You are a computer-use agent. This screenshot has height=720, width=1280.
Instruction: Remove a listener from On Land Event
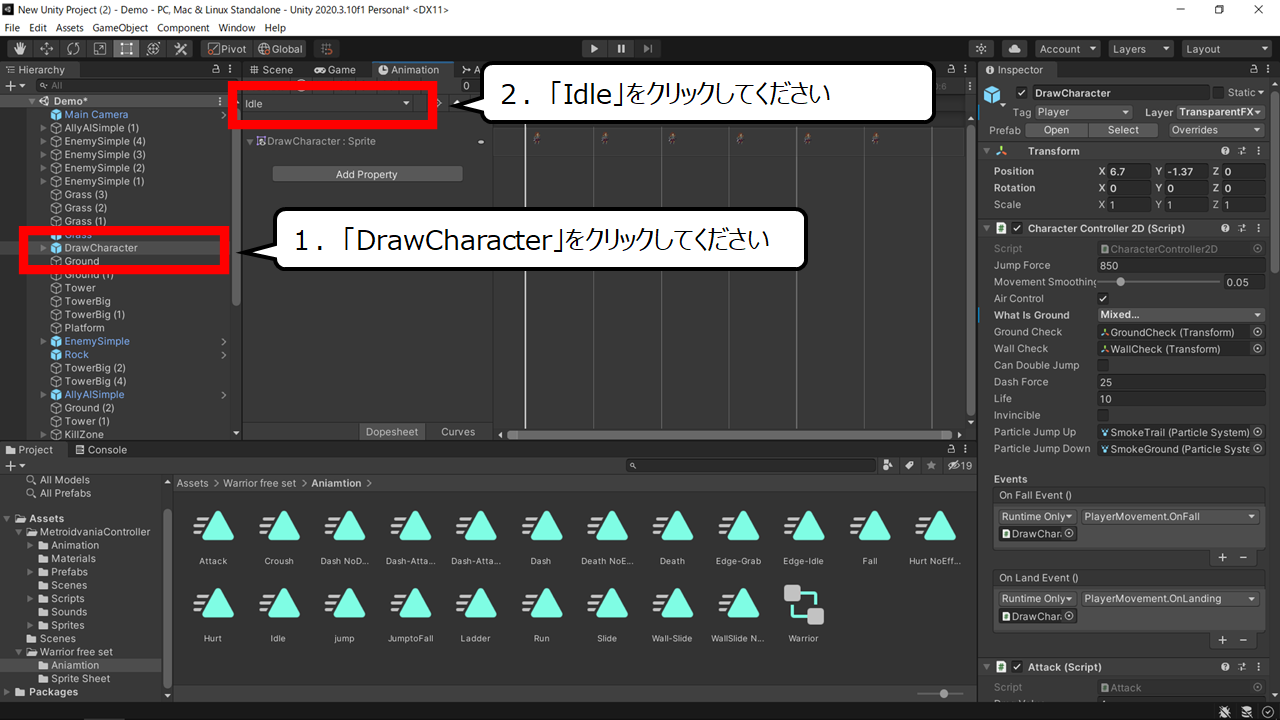[1243, 640]
